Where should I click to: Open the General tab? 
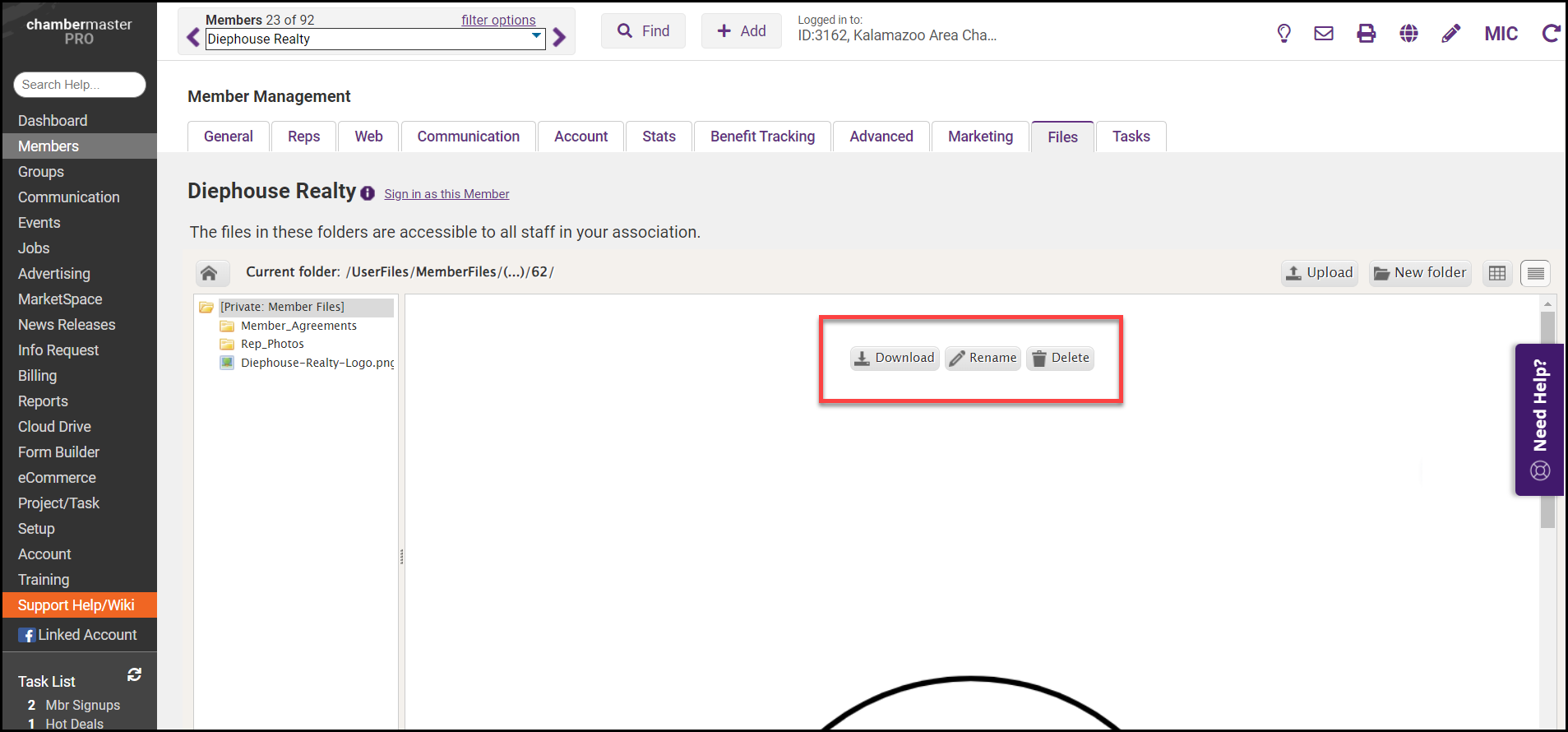[x=229, y=137]
